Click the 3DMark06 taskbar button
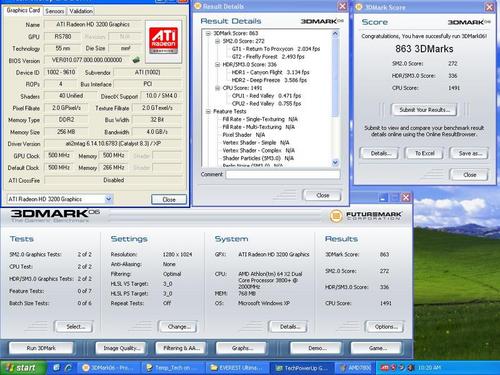Viewport: 500px width, 375px height. pos(108,368)
